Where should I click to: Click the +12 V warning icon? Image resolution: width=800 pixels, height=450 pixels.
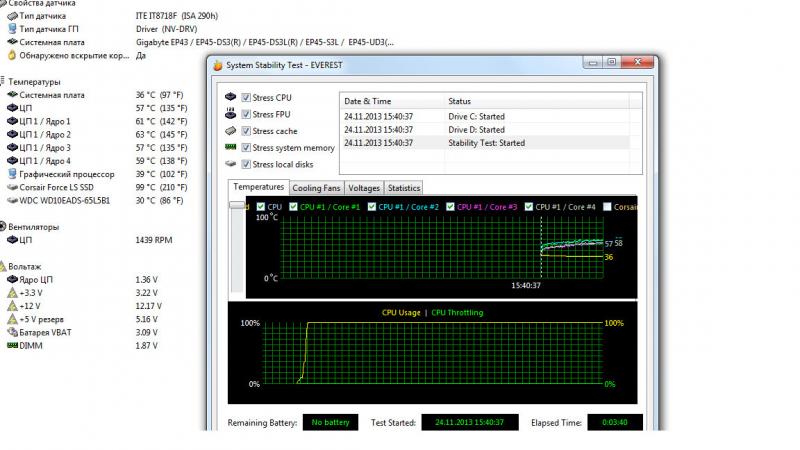[12, 306]
